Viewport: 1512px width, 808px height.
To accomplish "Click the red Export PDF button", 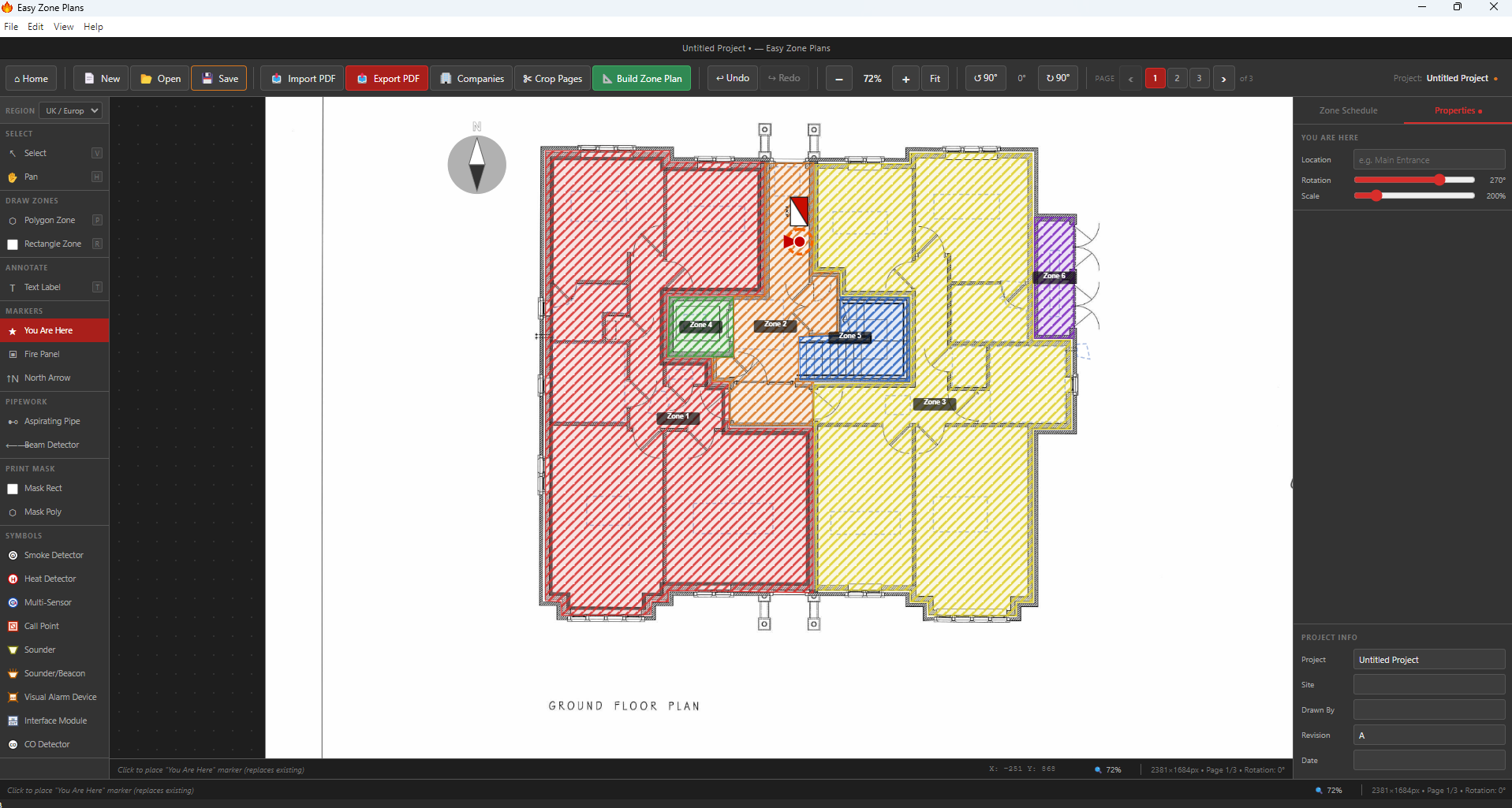I will point(387,78).
